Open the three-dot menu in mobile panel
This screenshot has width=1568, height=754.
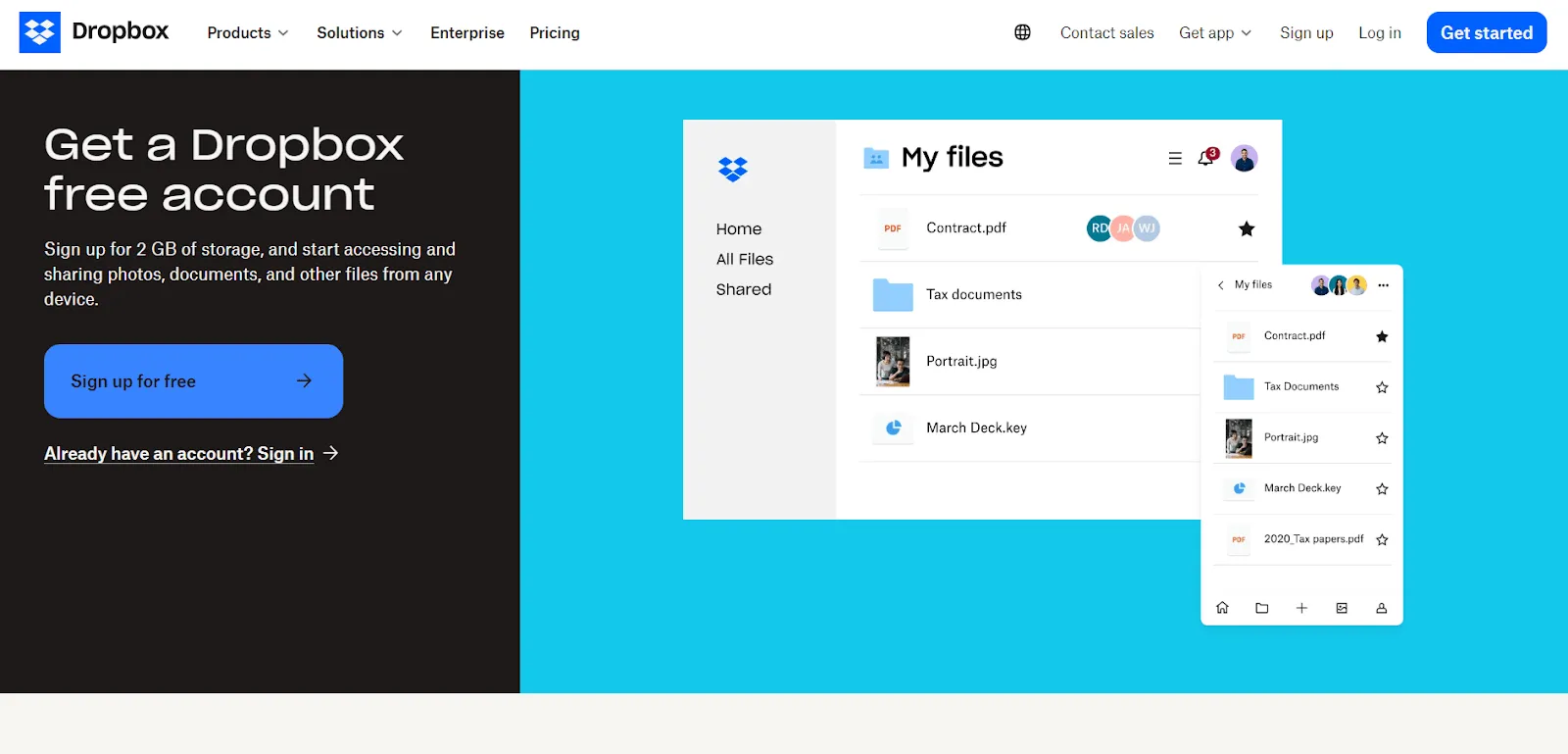click(x=1384, y=285)
